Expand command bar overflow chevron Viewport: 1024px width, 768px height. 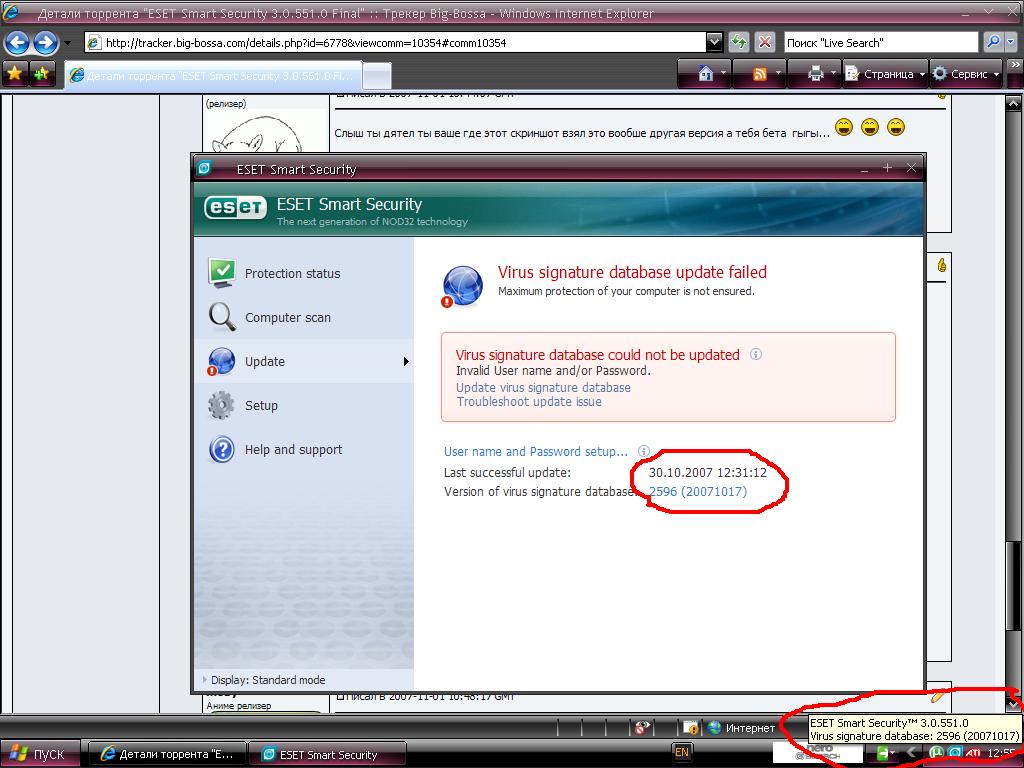click(1014, 66)
